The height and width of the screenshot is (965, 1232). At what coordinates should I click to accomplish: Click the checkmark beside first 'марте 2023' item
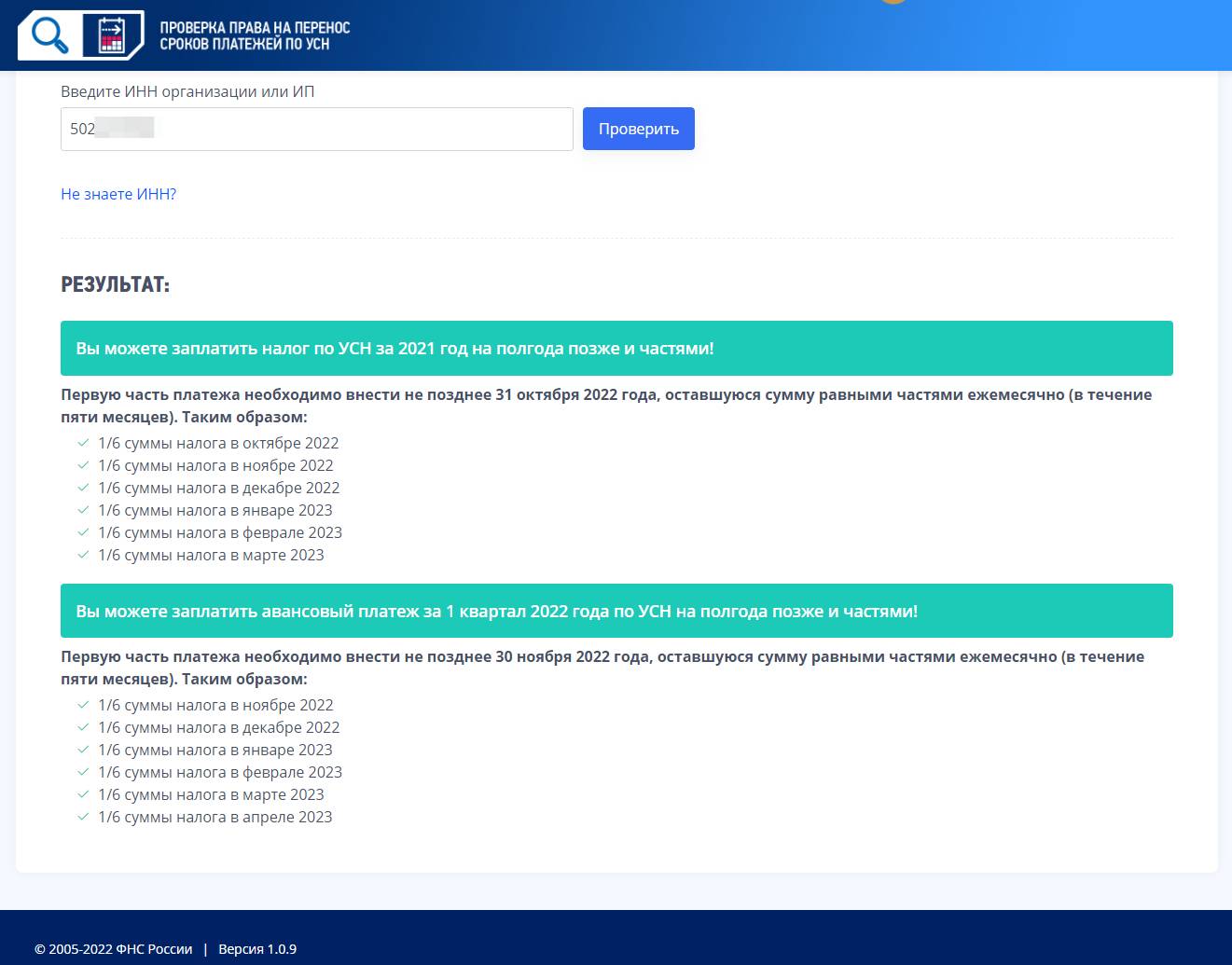83,555
